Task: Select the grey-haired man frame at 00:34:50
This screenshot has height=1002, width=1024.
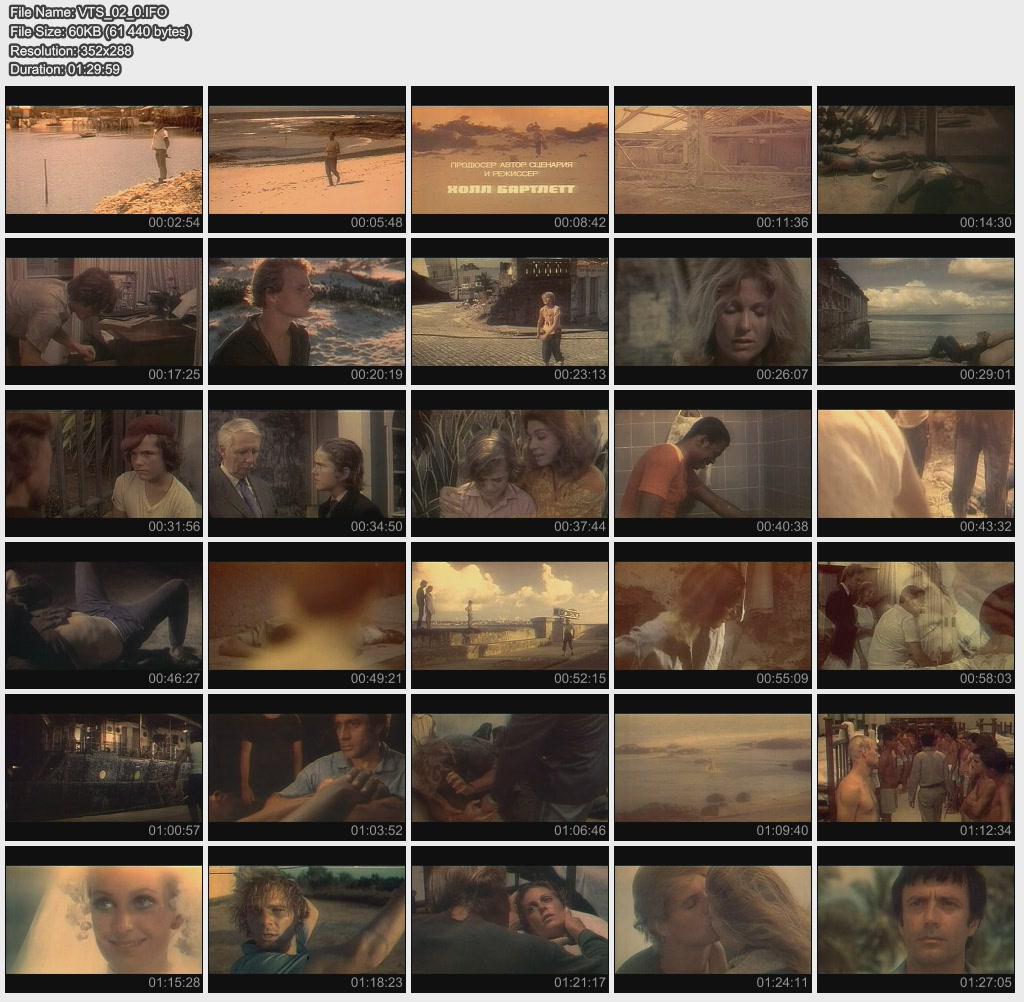Action: [x=307, y=464]
